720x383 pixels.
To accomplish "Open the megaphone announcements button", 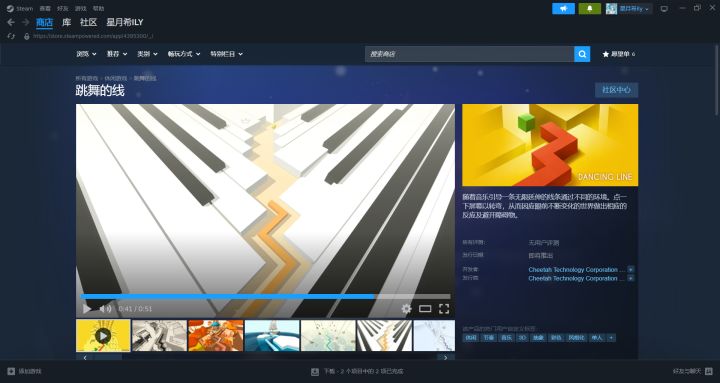I will pyautogui.click(x=563, y=9).
